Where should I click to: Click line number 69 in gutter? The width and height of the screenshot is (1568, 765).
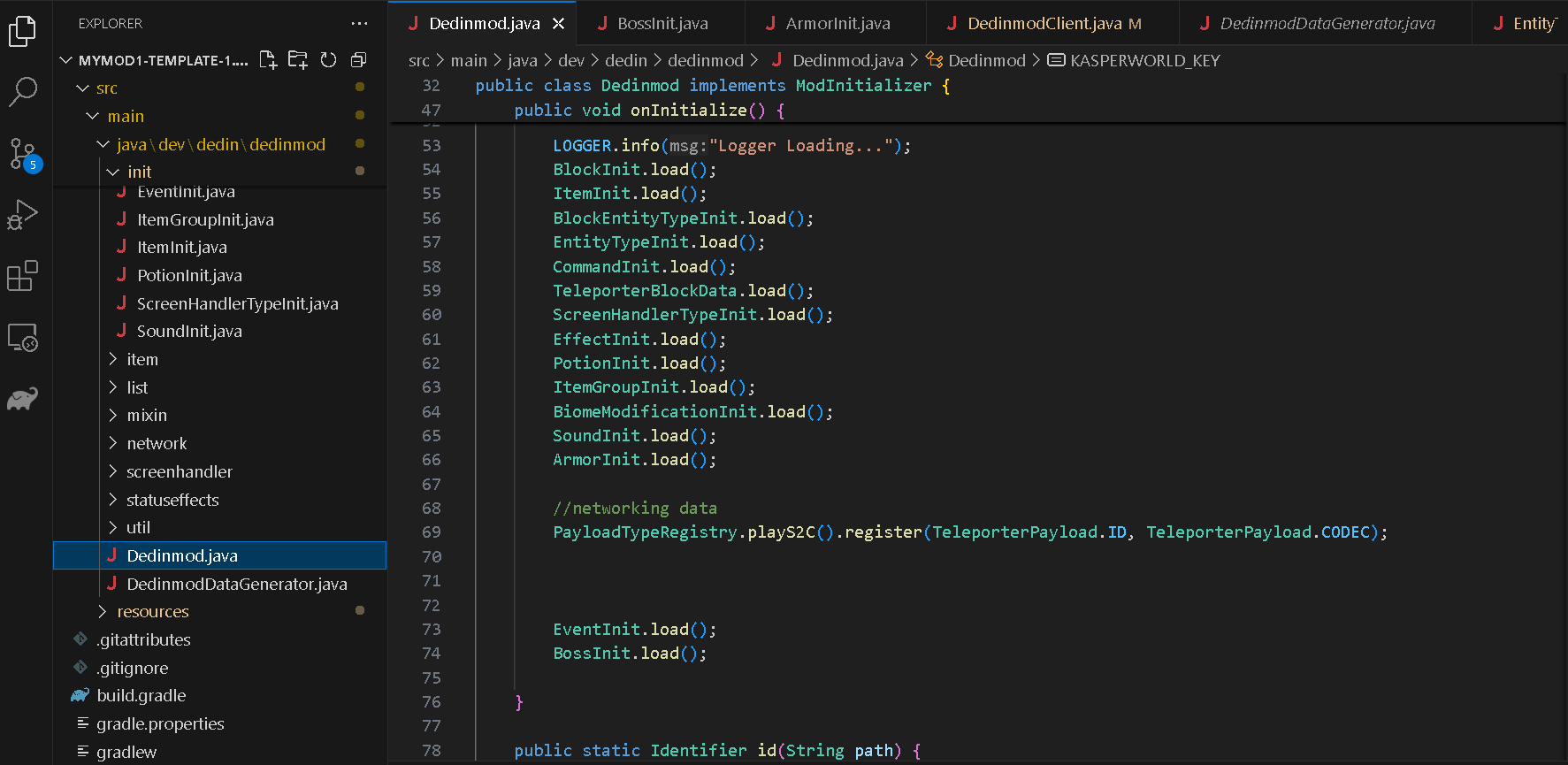tap(431, 532)
